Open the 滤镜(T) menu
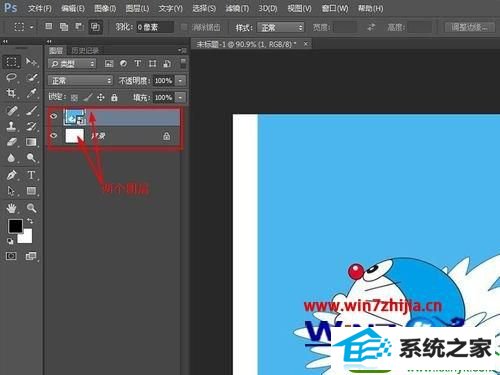500x375 pixels. (x=237, y=8)
